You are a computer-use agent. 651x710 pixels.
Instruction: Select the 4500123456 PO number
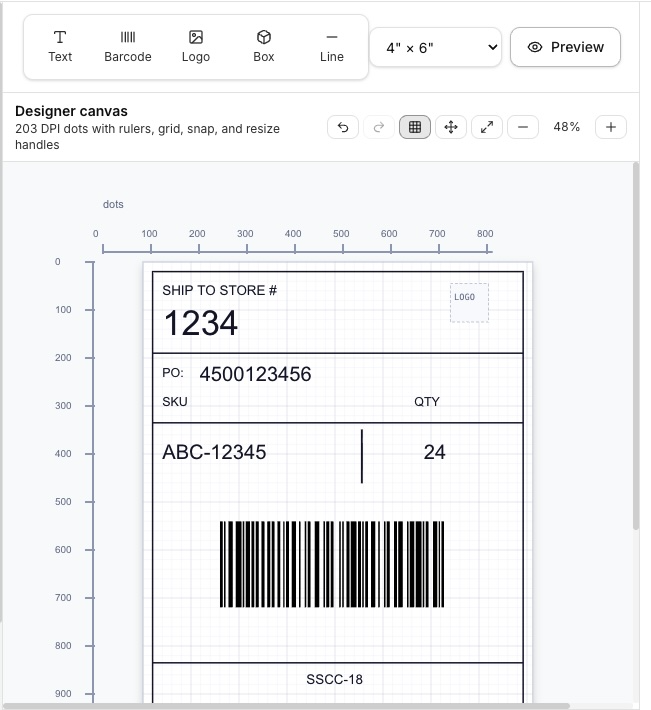[255, 374]
